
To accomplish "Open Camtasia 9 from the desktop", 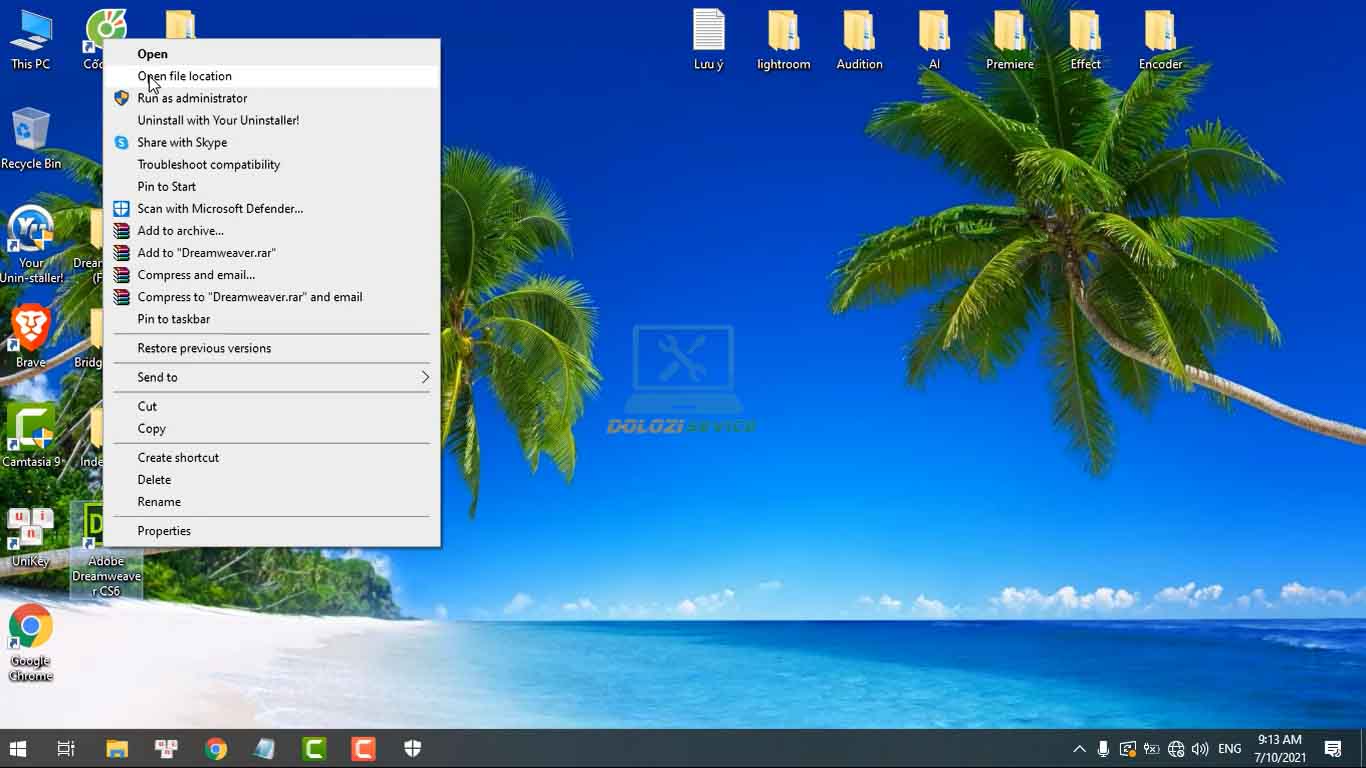I will tap(30, 430).
